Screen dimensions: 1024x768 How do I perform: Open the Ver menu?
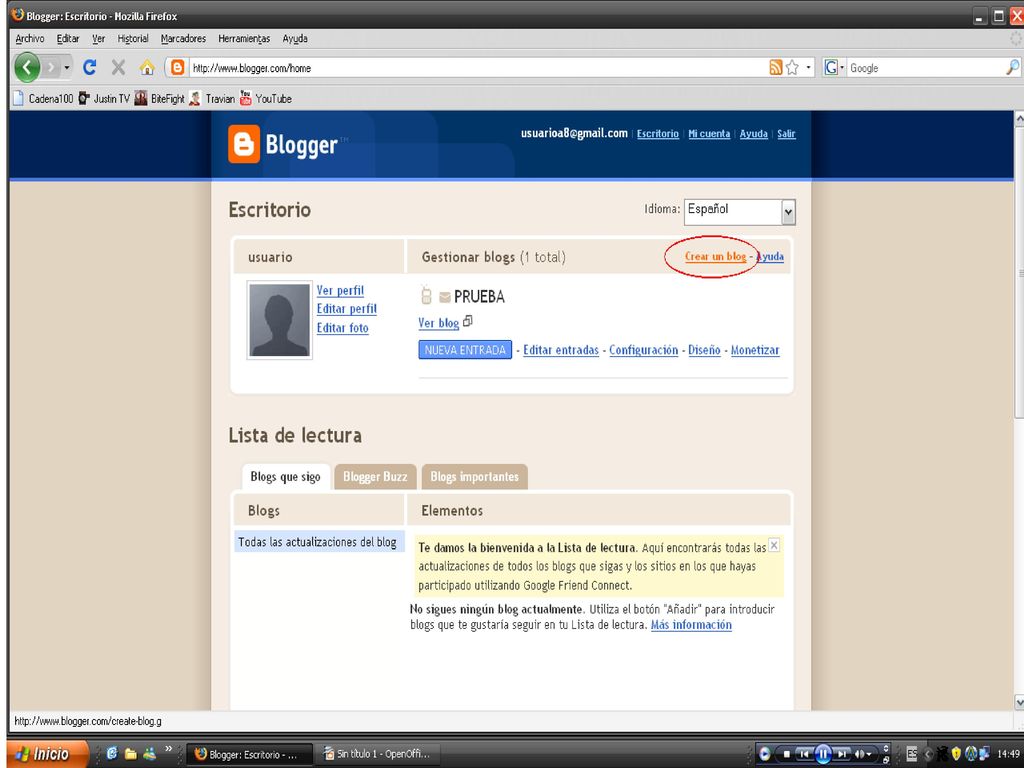tap(99, 39)
